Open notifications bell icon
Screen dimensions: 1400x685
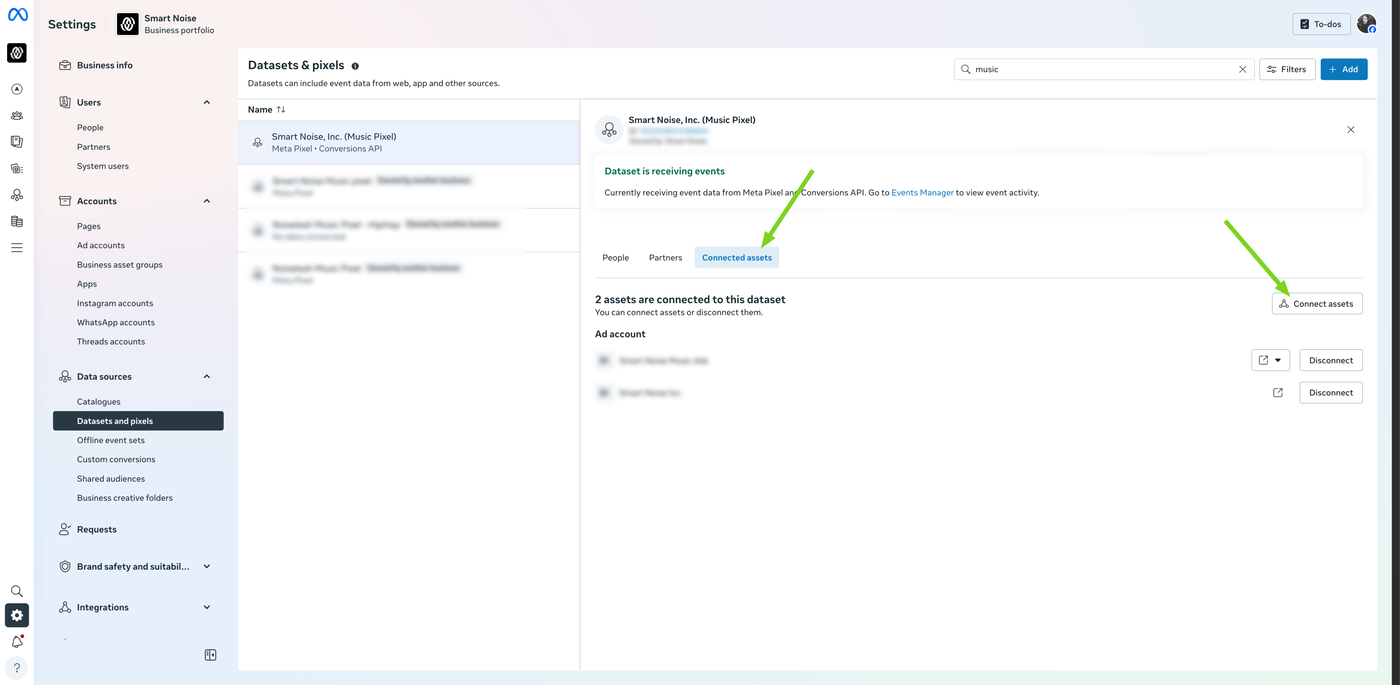tap(17, 641)
